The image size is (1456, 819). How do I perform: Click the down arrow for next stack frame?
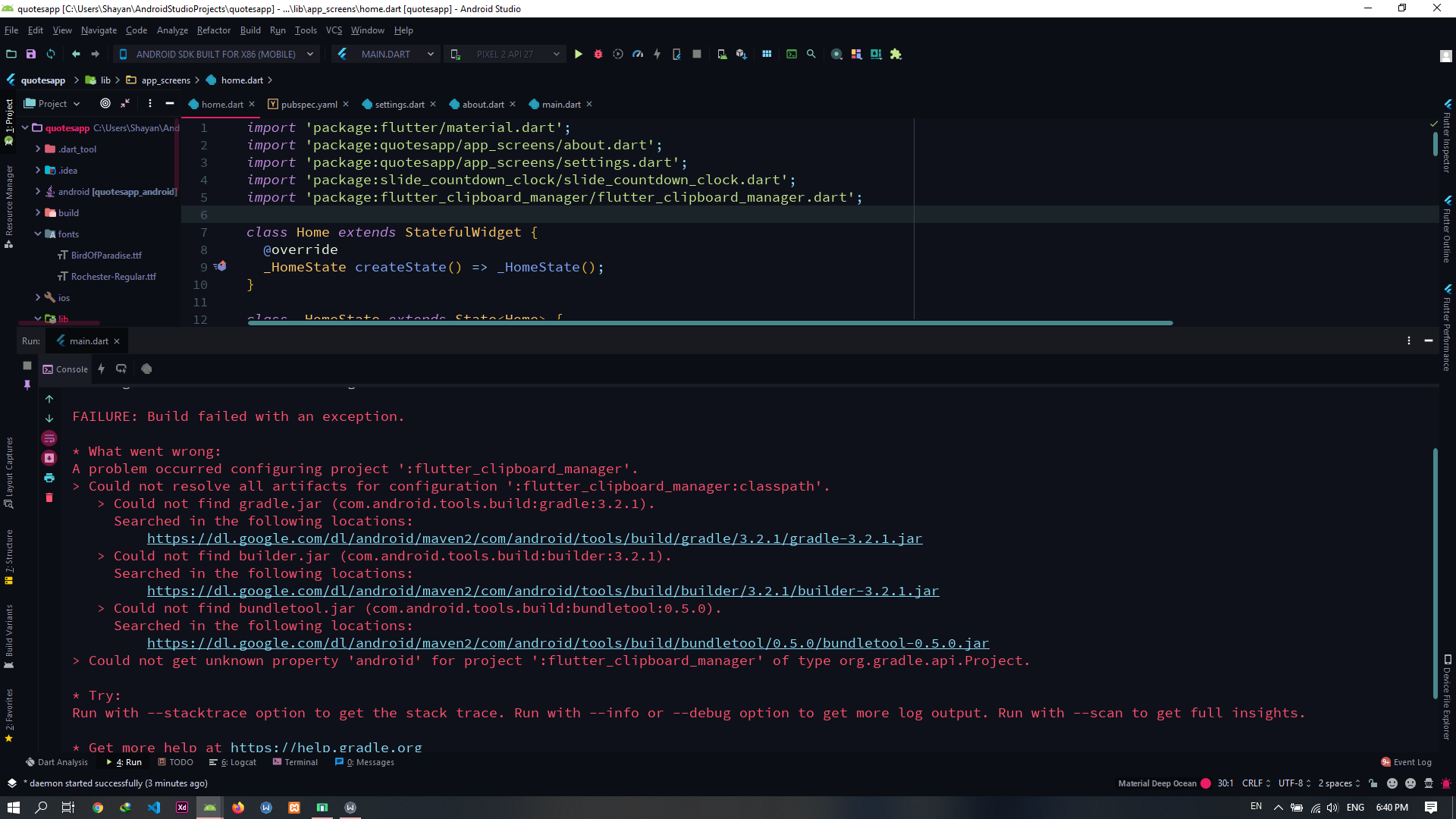pos(49,419)
